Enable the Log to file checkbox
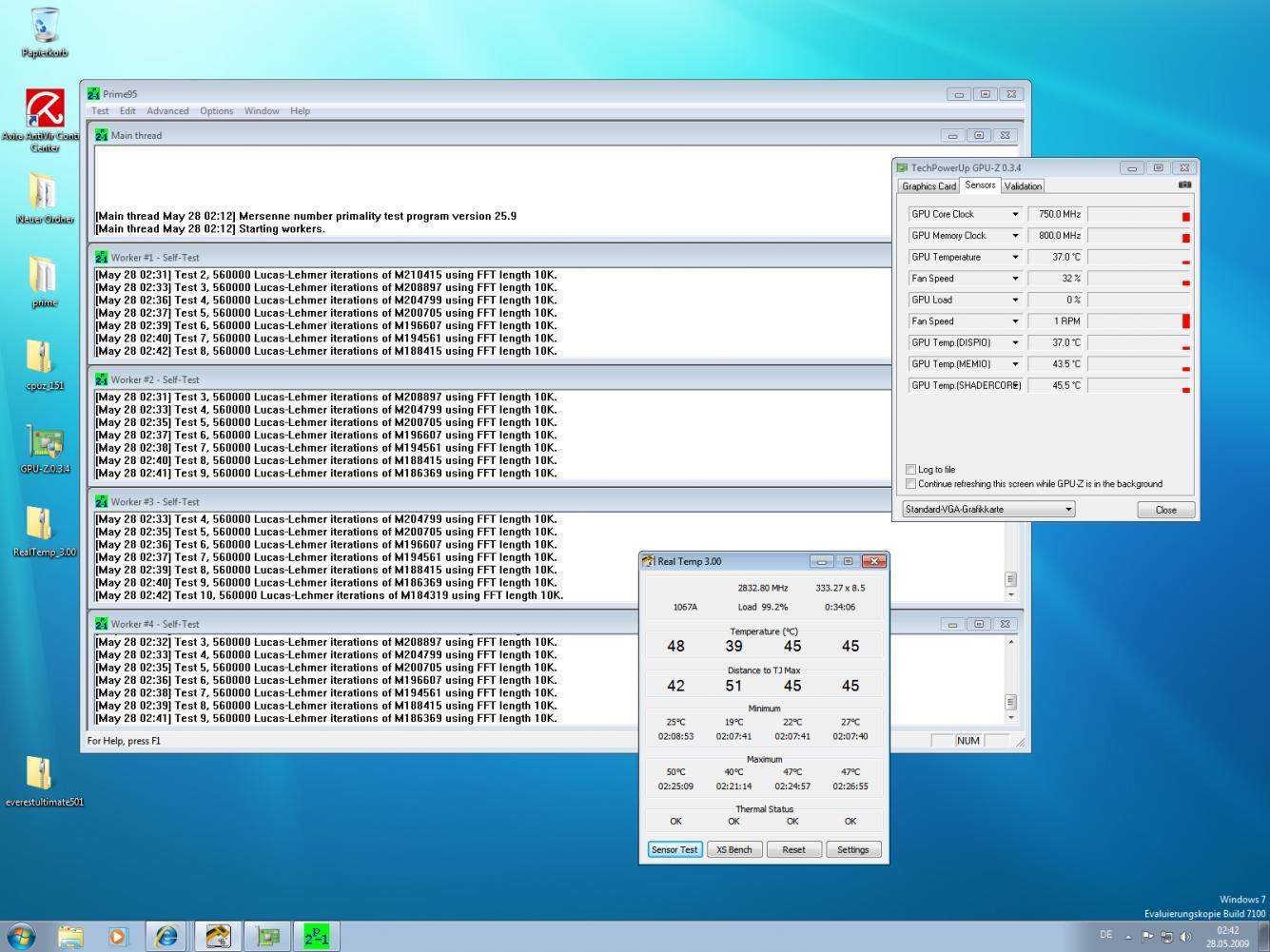The height and width of the screenshot is (952, 1270). [x=911, y=470]
